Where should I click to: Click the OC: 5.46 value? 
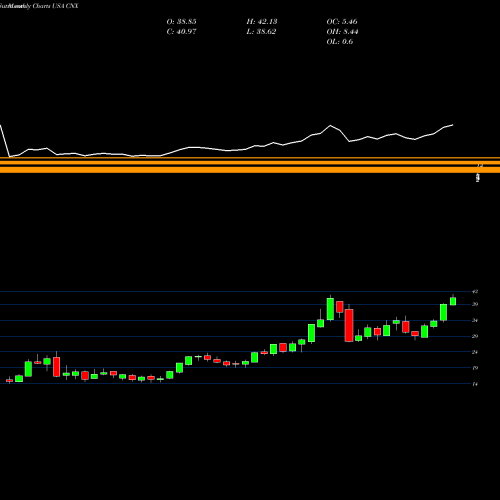342,22
